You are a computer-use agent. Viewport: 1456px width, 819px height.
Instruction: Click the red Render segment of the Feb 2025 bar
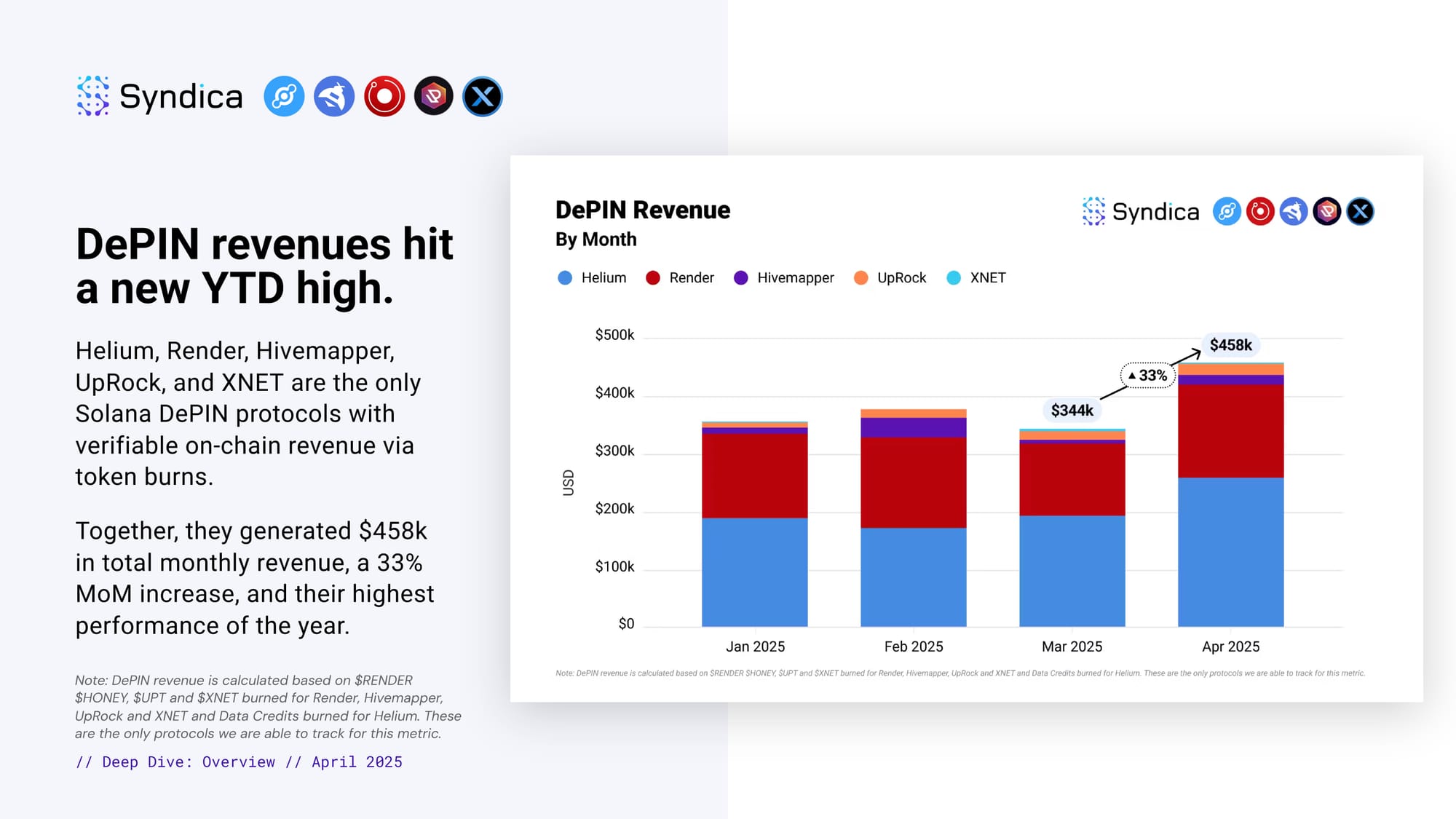[x=913, y=482]
